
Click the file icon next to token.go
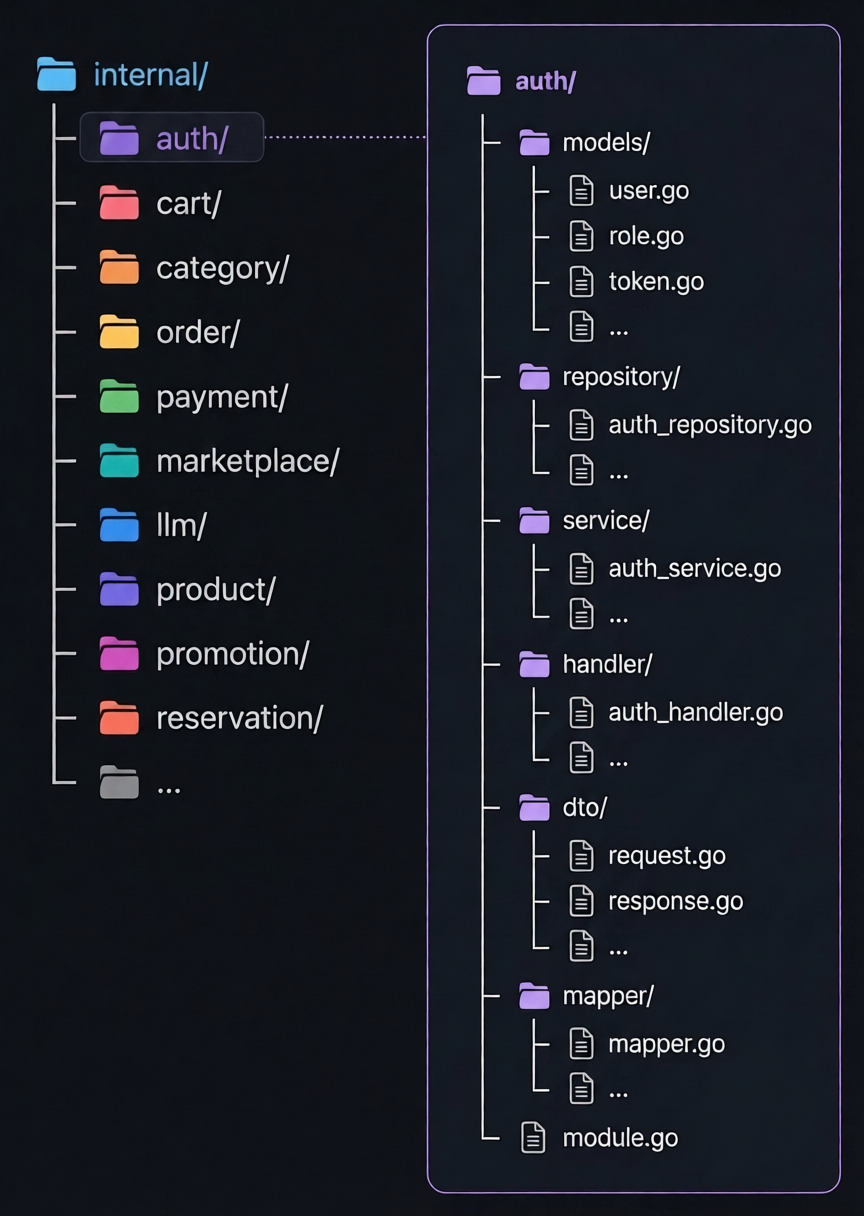coord(581,282)
